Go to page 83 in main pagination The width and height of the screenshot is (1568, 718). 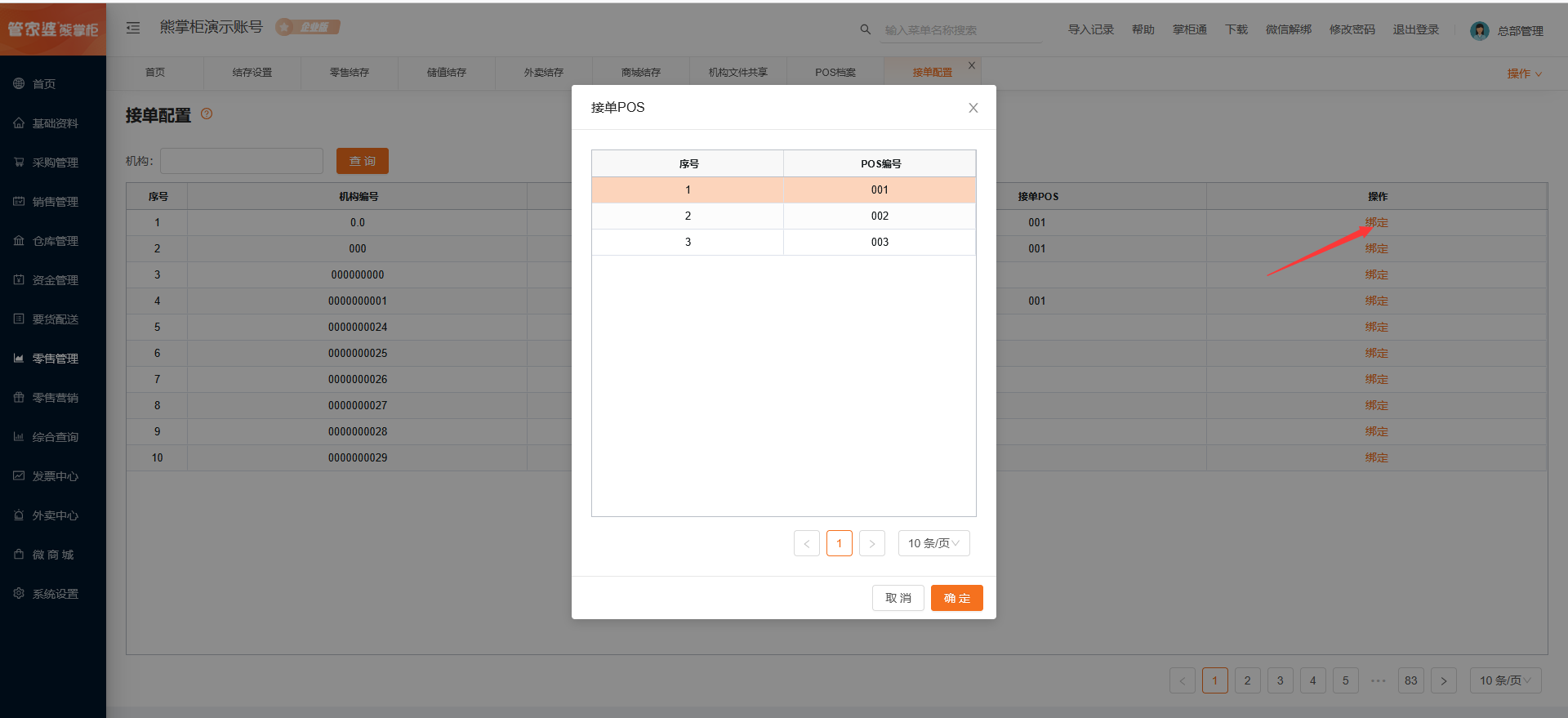tap(1410, 680)
